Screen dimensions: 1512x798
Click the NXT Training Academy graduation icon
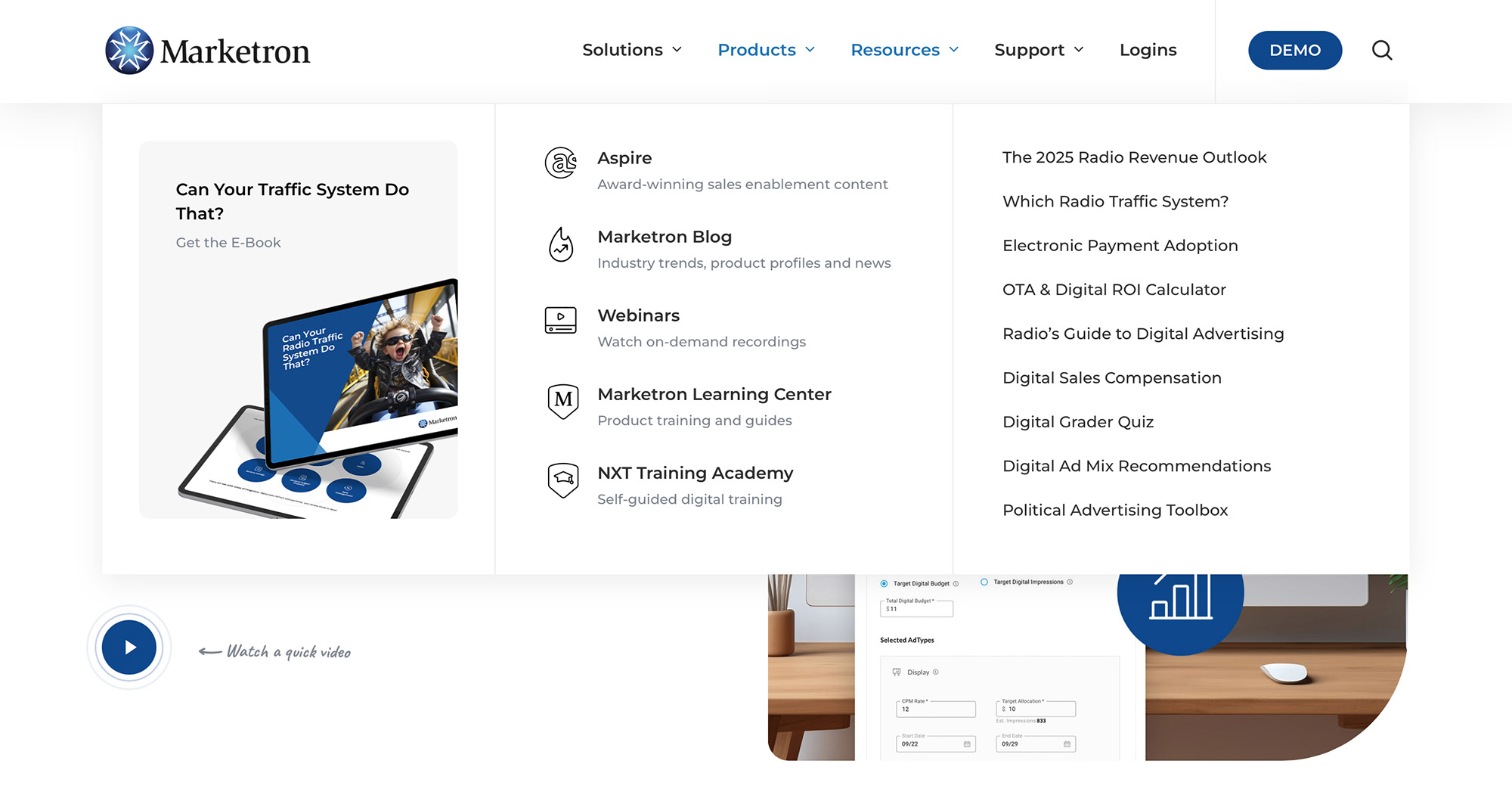point(563,480)
